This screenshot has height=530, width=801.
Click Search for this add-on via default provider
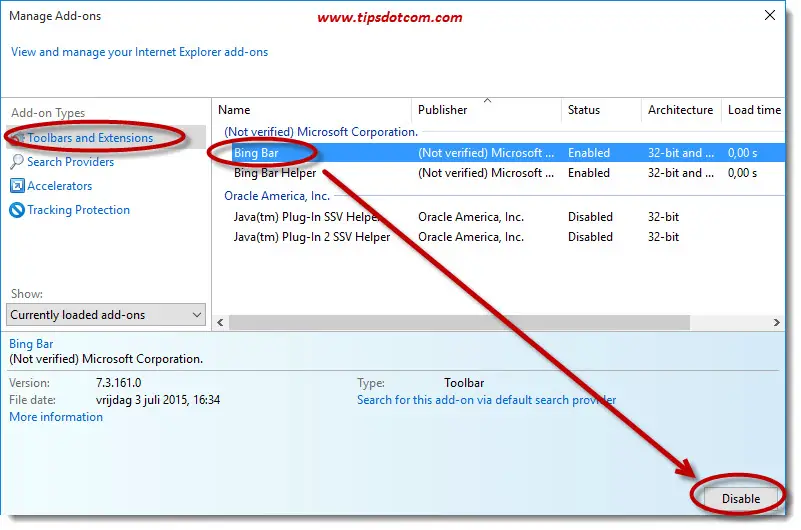coord(486,400)
